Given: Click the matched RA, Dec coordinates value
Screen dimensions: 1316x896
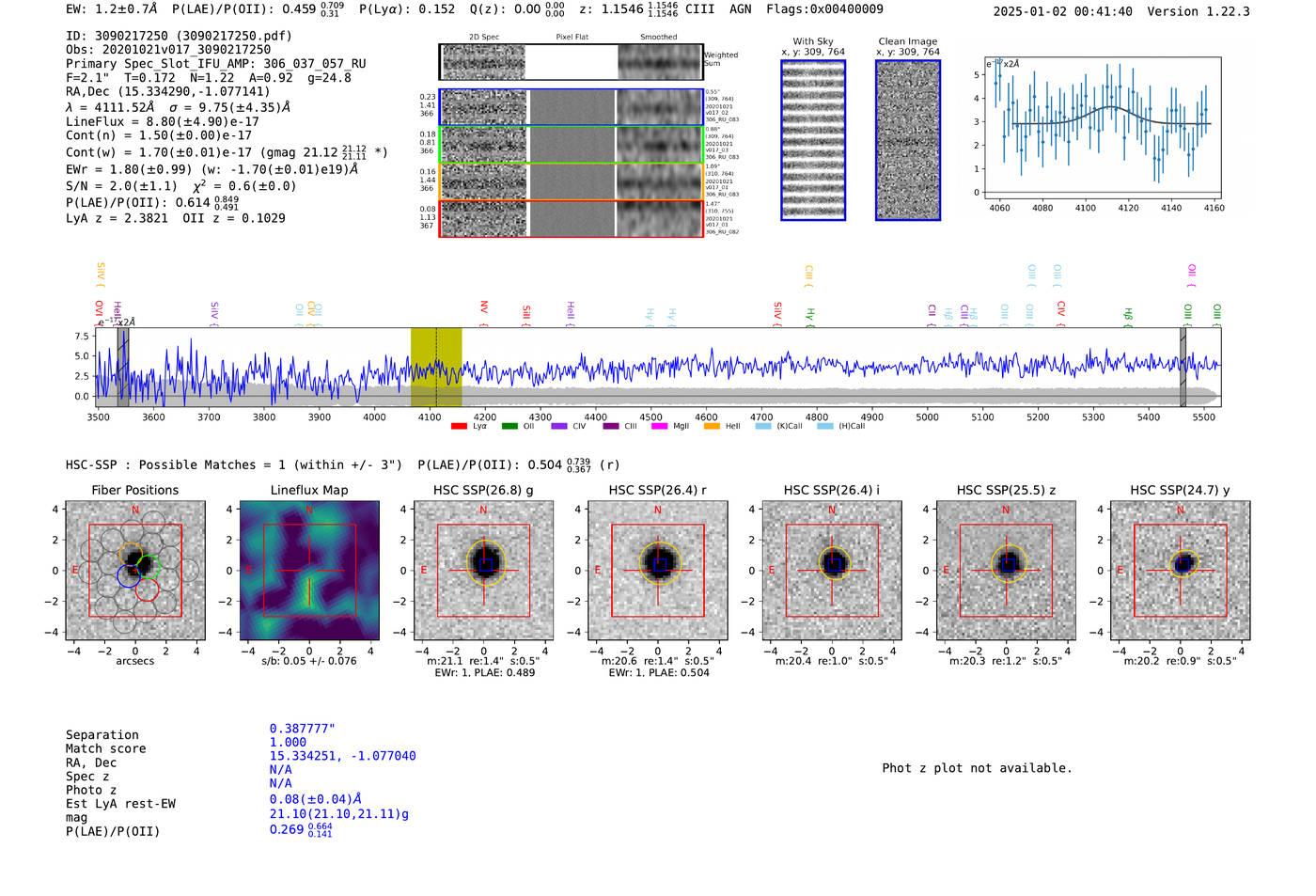Looking at the screenshot, I should coord(342,756).
